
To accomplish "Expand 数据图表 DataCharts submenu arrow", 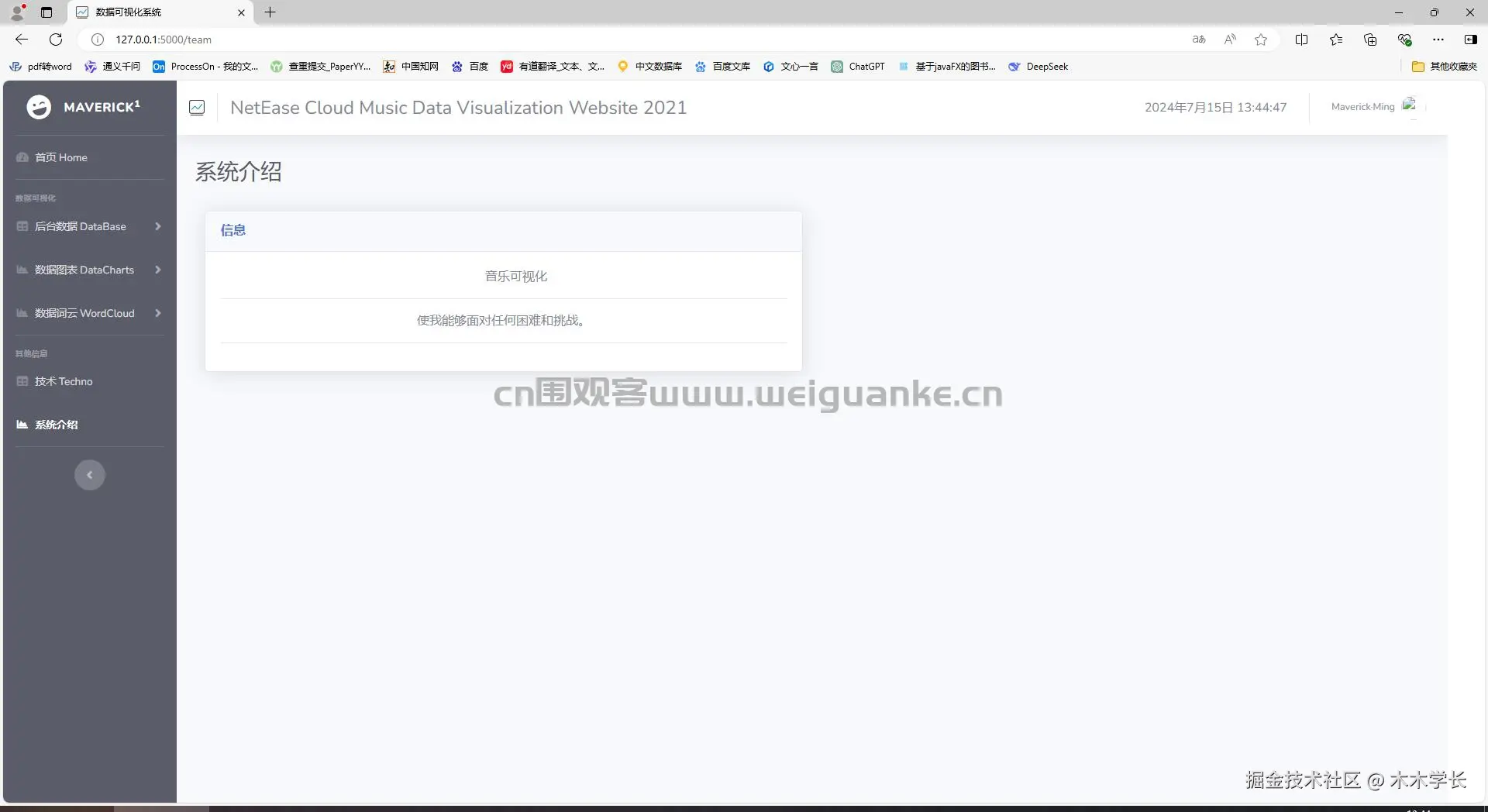I will point(158,270).
